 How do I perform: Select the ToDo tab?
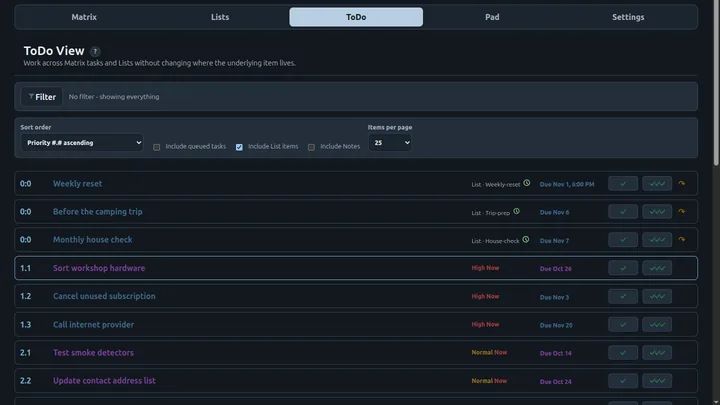(x=356, y=17)
